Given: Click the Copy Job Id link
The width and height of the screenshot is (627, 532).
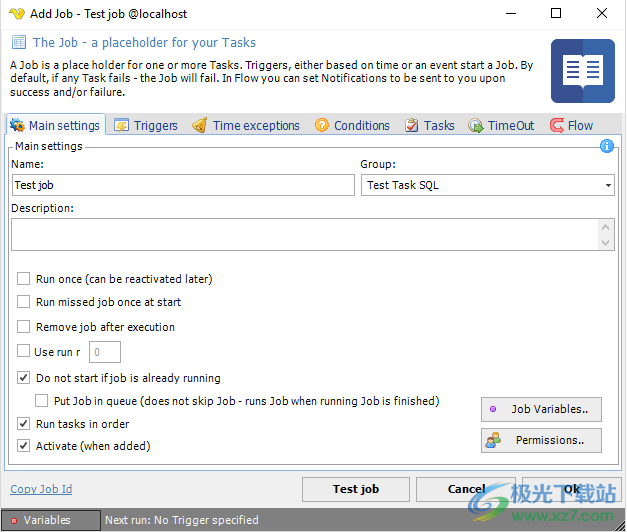Looking at the screenshot, I should [41, 489].
